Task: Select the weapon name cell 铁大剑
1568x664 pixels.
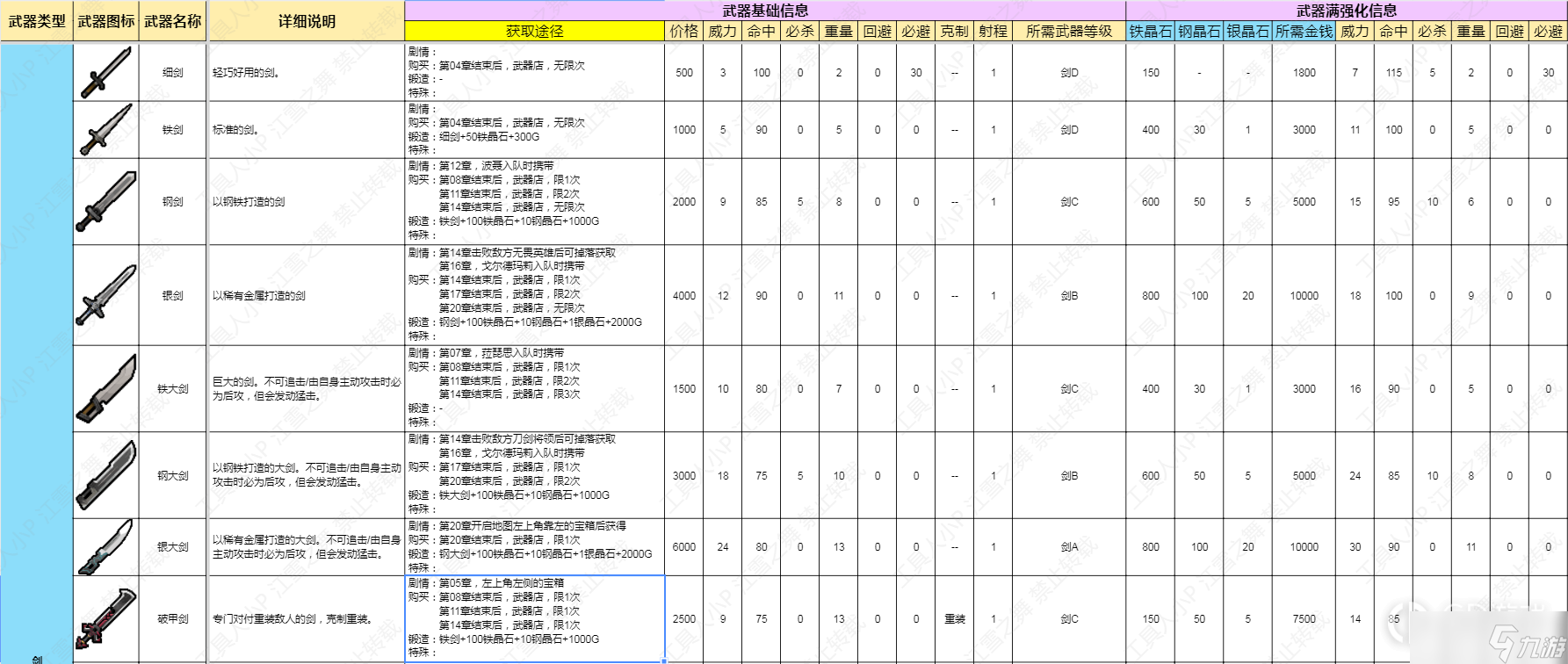Action: pos(173,388)
